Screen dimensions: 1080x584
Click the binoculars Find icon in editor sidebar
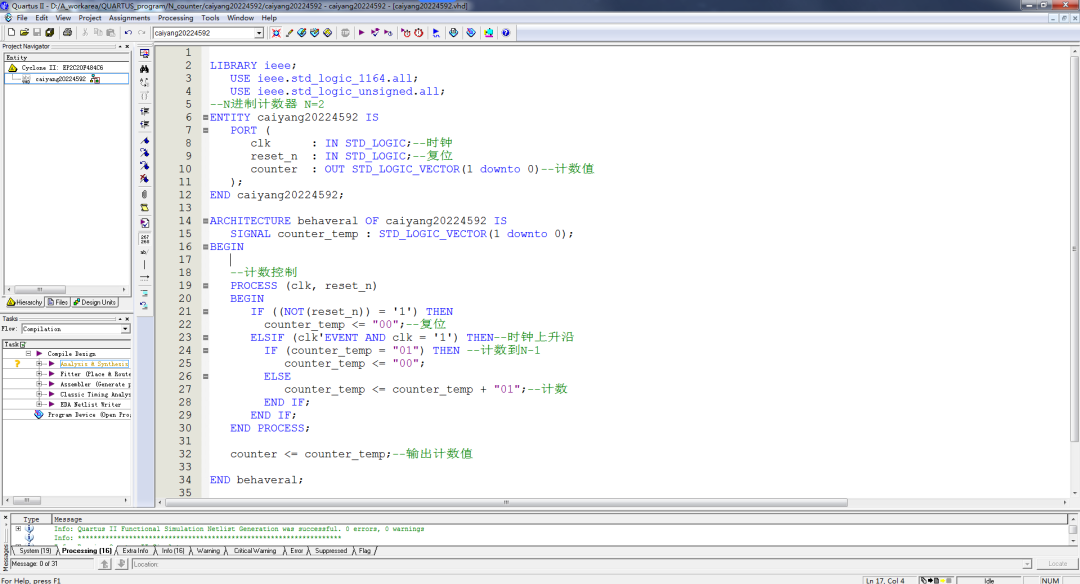(x=145, y=68)
